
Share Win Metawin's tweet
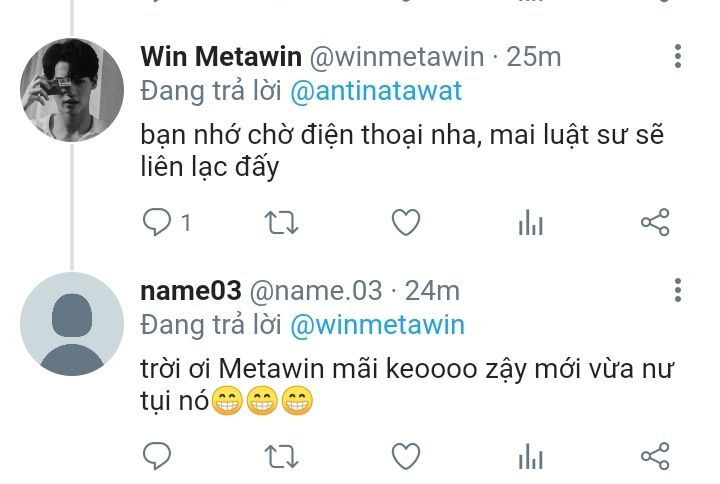[x=655, y=222]
